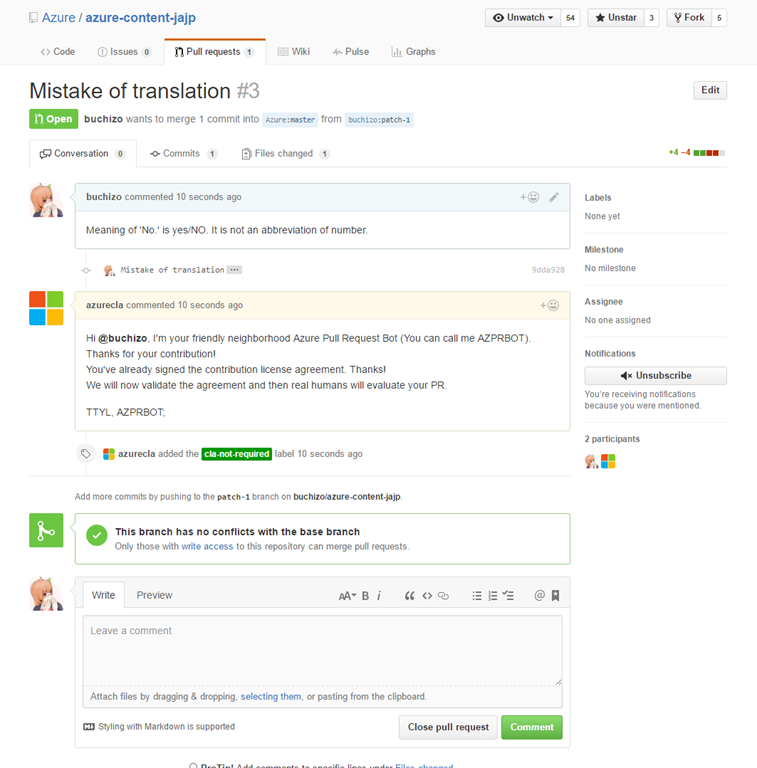Click the selecting them attach link

[271, 696]
